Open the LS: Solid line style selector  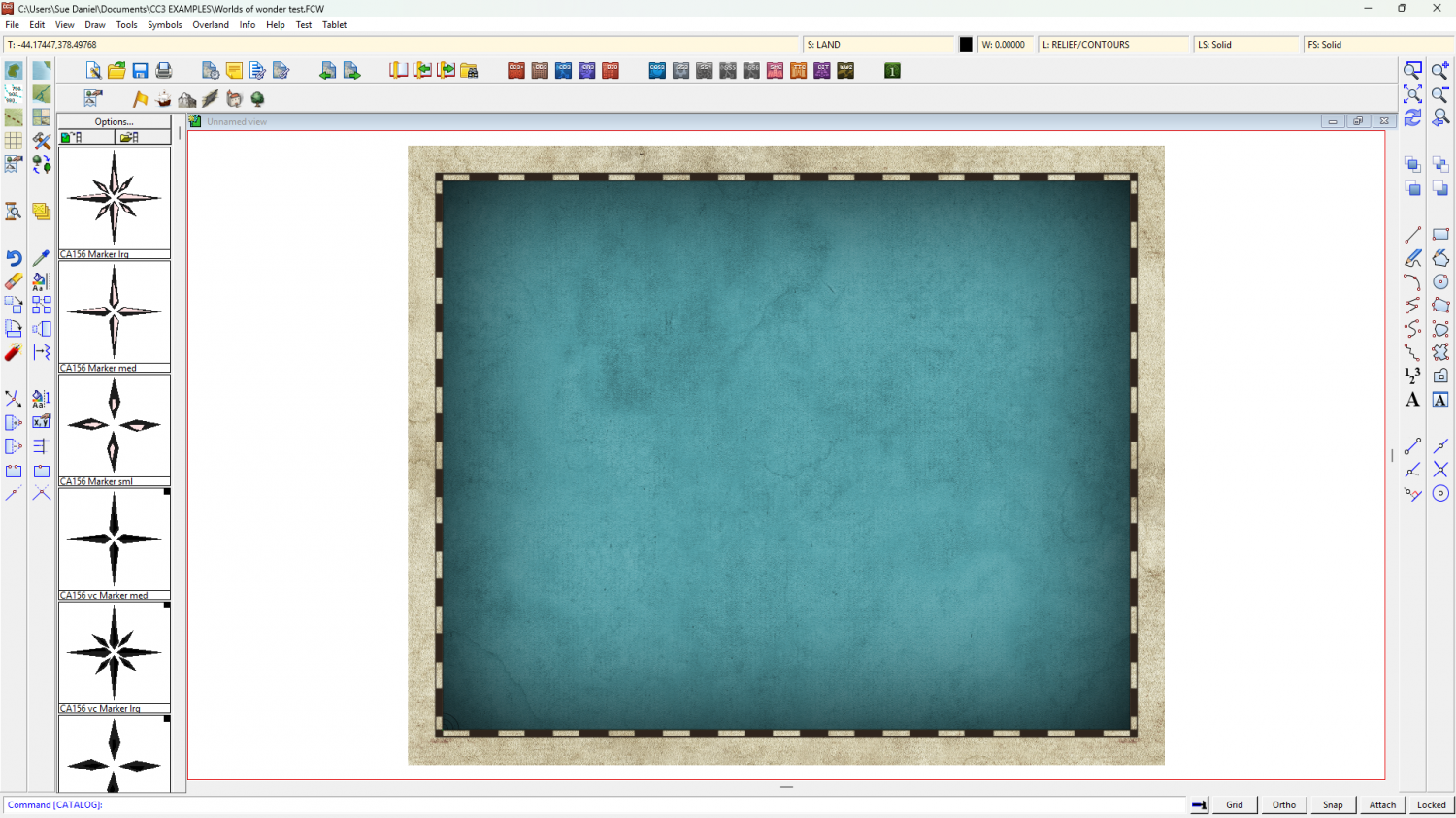(1245, 45)
